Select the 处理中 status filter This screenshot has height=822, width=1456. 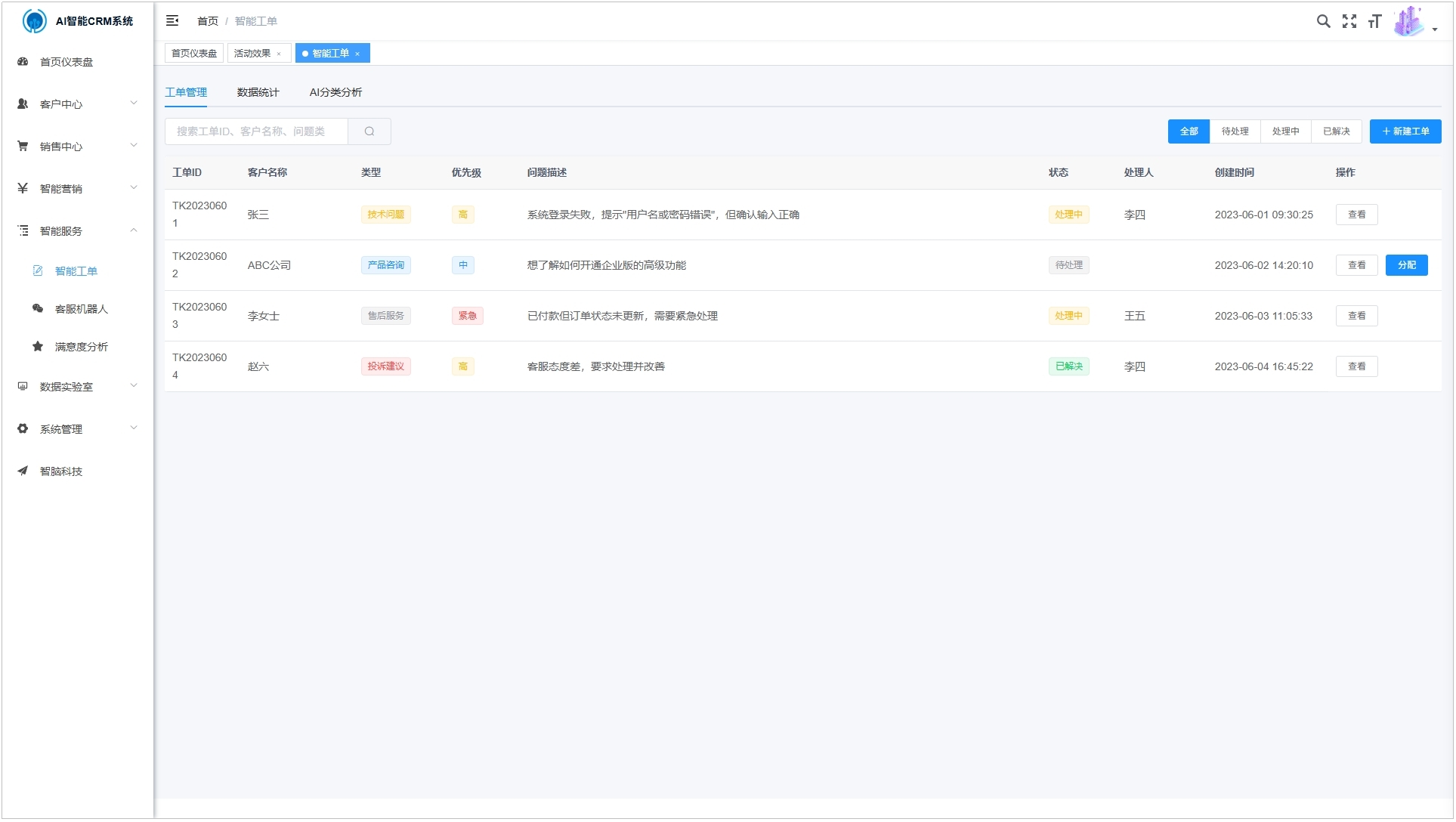1285,131
